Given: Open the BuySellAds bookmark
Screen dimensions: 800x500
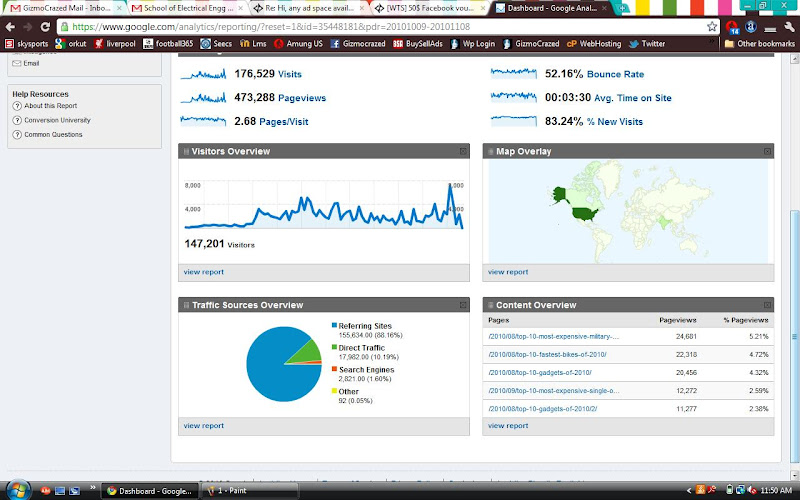Looking at the screenshot, I should [x=417, y=44].
